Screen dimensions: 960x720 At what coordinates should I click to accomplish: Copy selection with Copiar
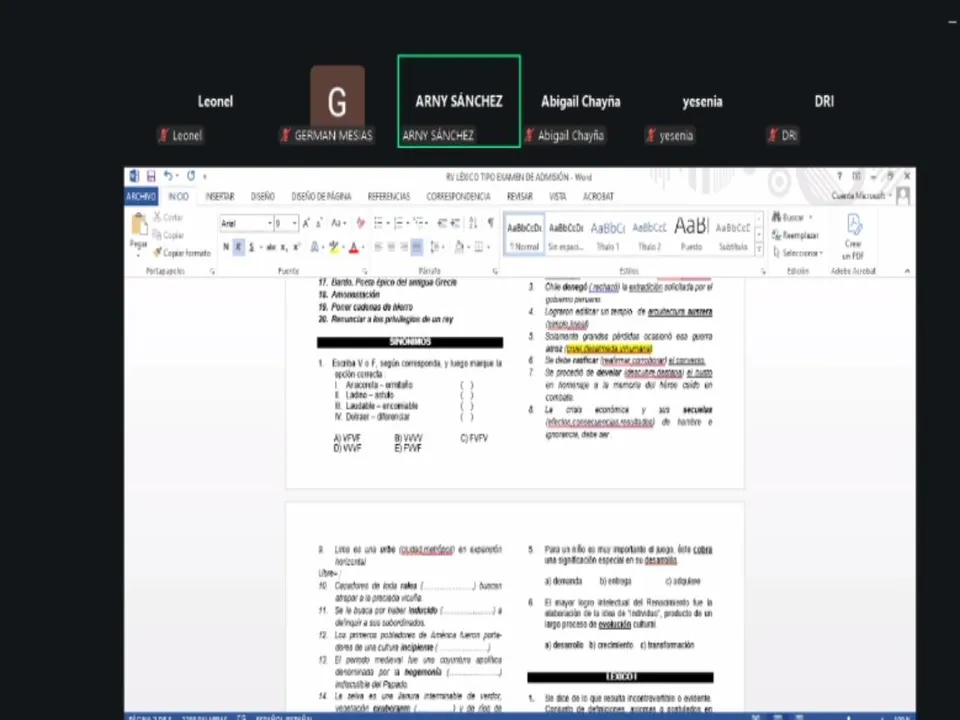169,235
